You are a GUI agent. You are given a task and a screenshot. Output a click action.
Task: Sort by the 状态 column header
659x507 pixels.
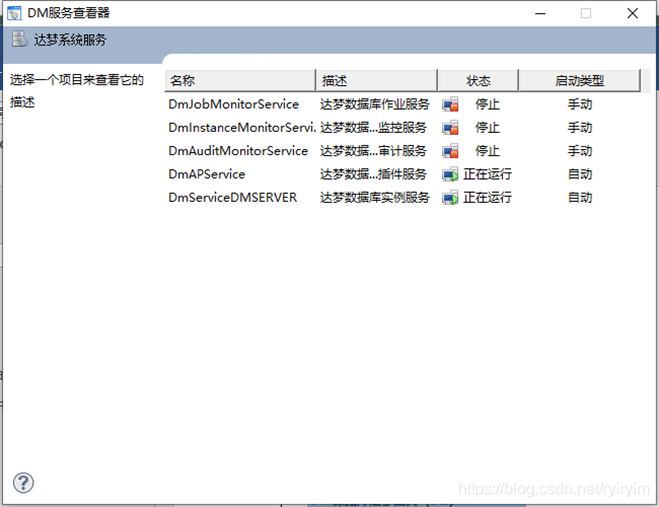[x=478, y=80]
